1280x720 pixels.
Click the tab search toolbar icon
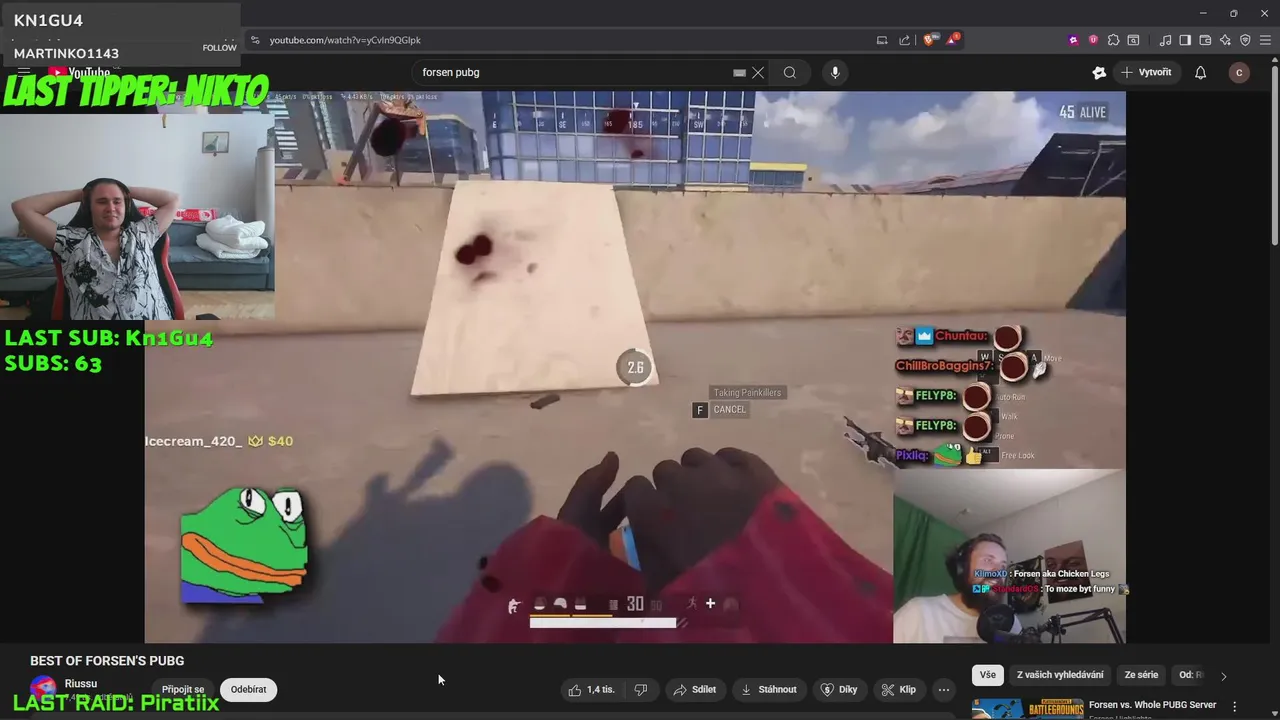pos(1133,40)
